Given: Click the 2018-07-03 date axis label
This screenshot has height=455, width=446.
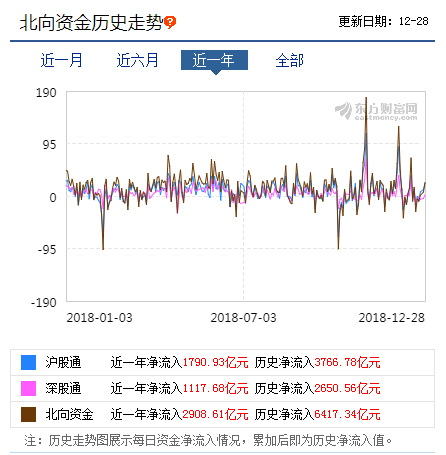Looking at the screenshot, I should click(x=243, y=318).
